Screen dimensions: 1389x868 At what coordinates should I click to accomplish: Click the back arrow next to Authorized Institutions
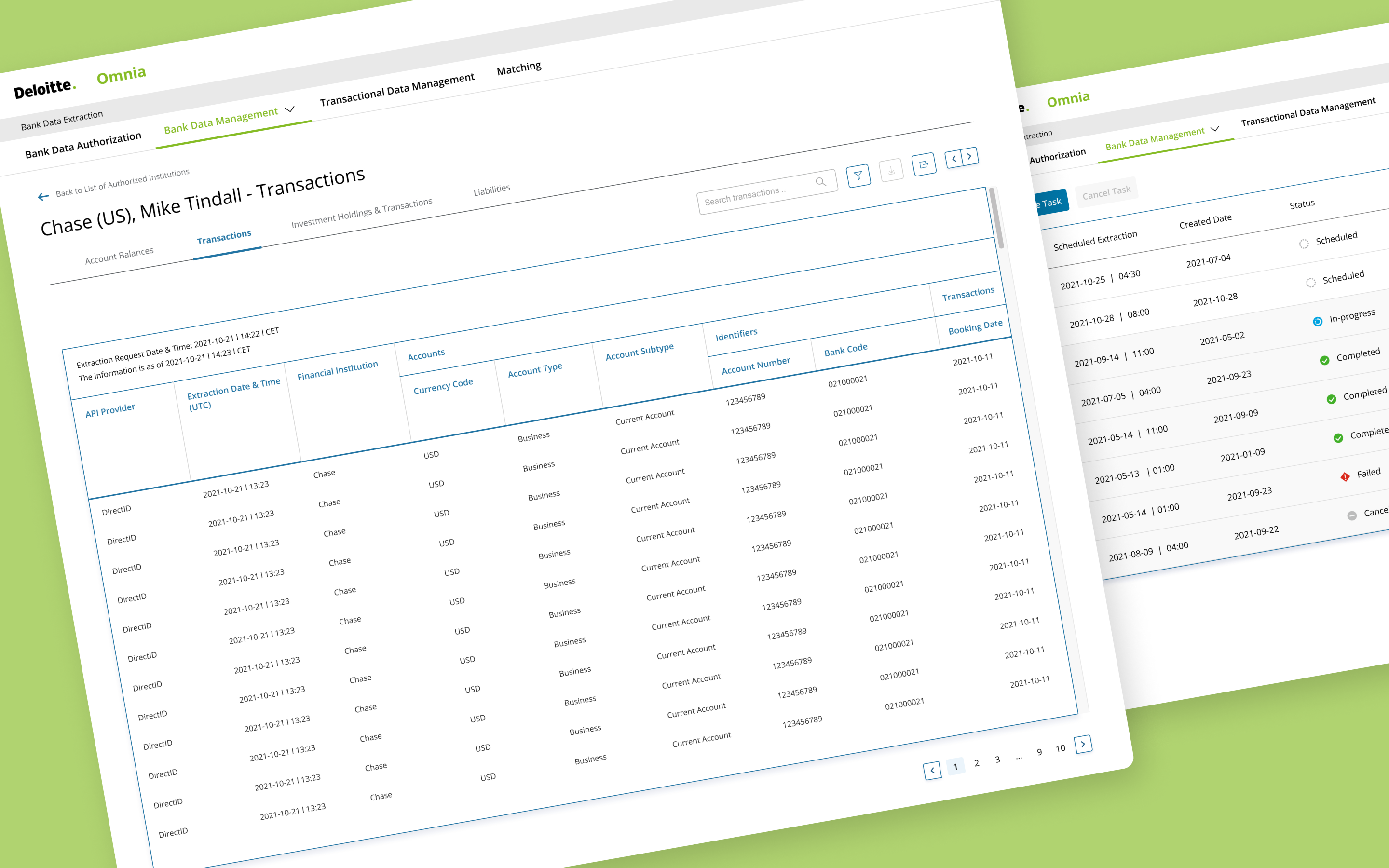pyautogui.click(x=43, y=197)
